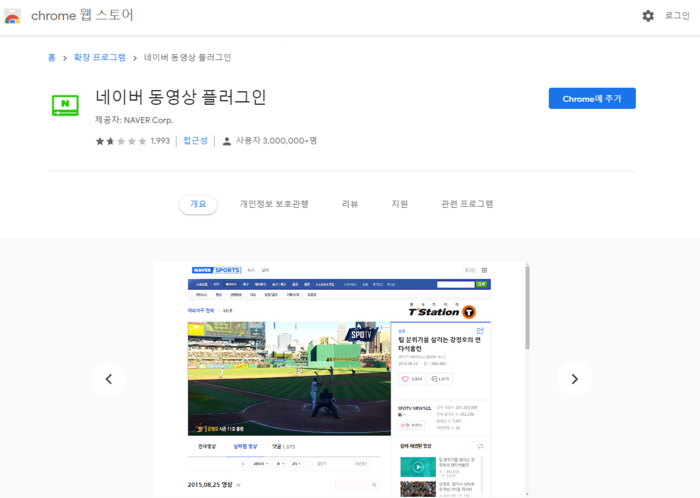700x498 pixels.
Task: Click the 사용자 3,000,000+명 text
Action: (276, 141)
